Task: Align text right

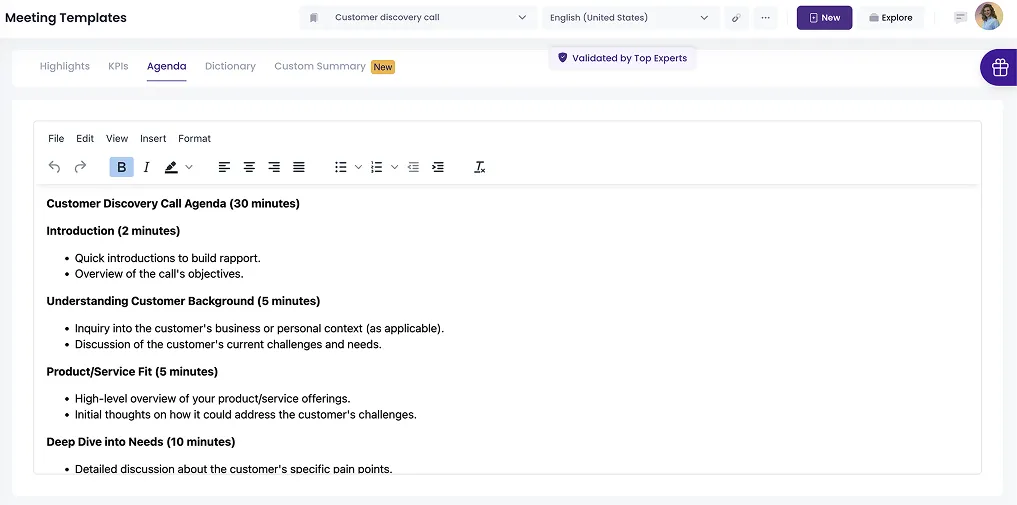Action: point(274,167)
